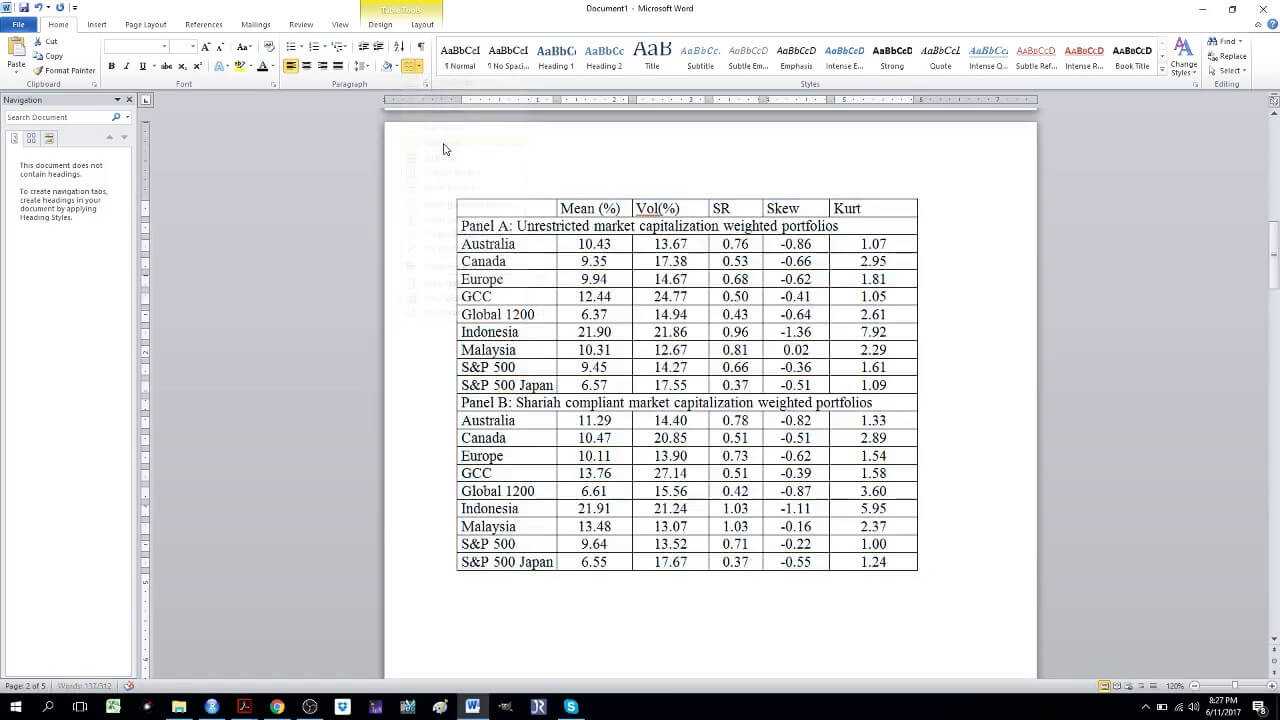
Task: Center align the text
Action: pyautogui.click(x=306, y=66)
